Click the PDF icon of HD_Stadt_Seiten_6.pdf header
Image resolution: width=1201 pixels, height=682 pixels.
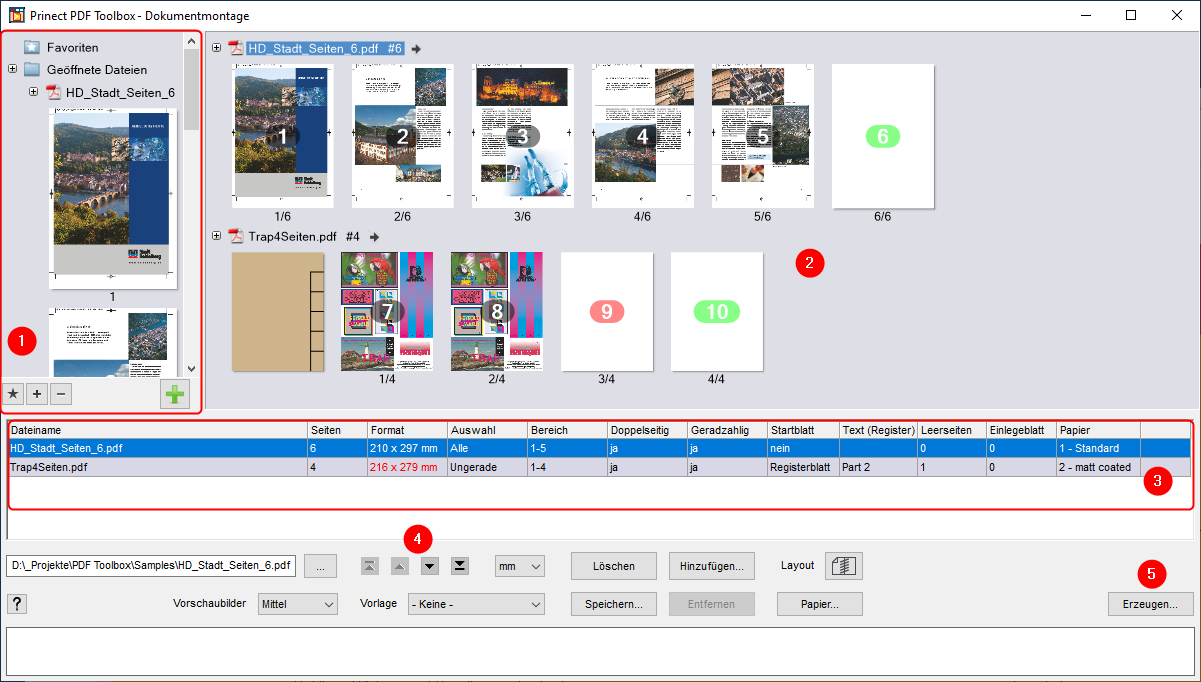coord(236,48)
